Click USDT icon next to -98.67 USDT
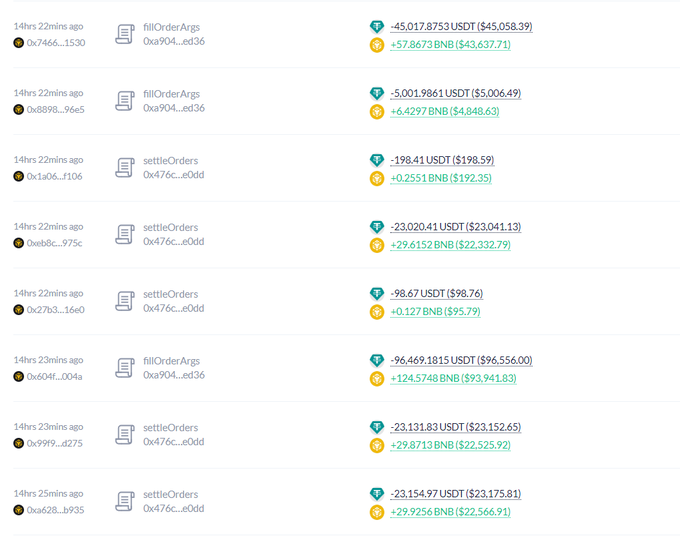This screenshot has height=540, width=680. pyautogui.click(x=377, y=294)
